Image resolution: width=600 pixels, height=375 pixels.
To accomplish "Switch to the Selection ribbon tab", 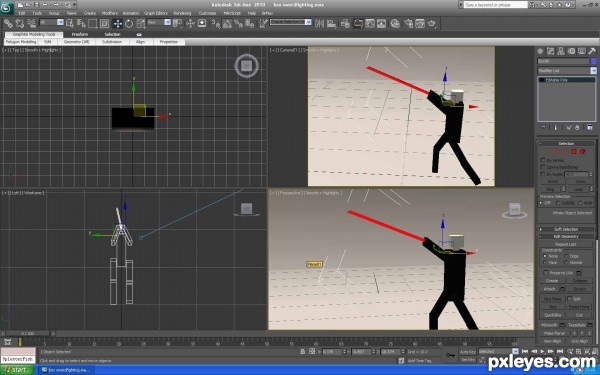I will tap(112, 34).
